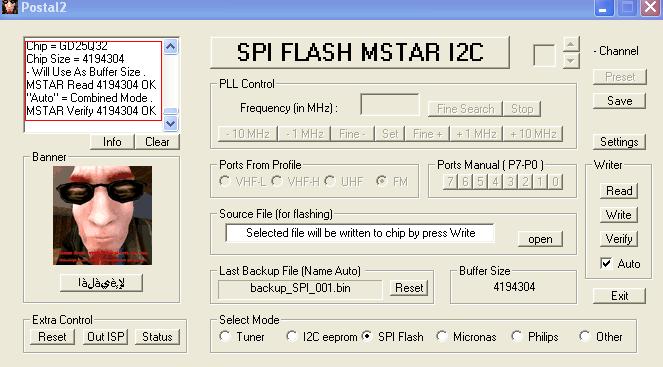Click log line 'Chip Size = 4194304'
This screenshot has width=663, height=367.
click(75, 59)
